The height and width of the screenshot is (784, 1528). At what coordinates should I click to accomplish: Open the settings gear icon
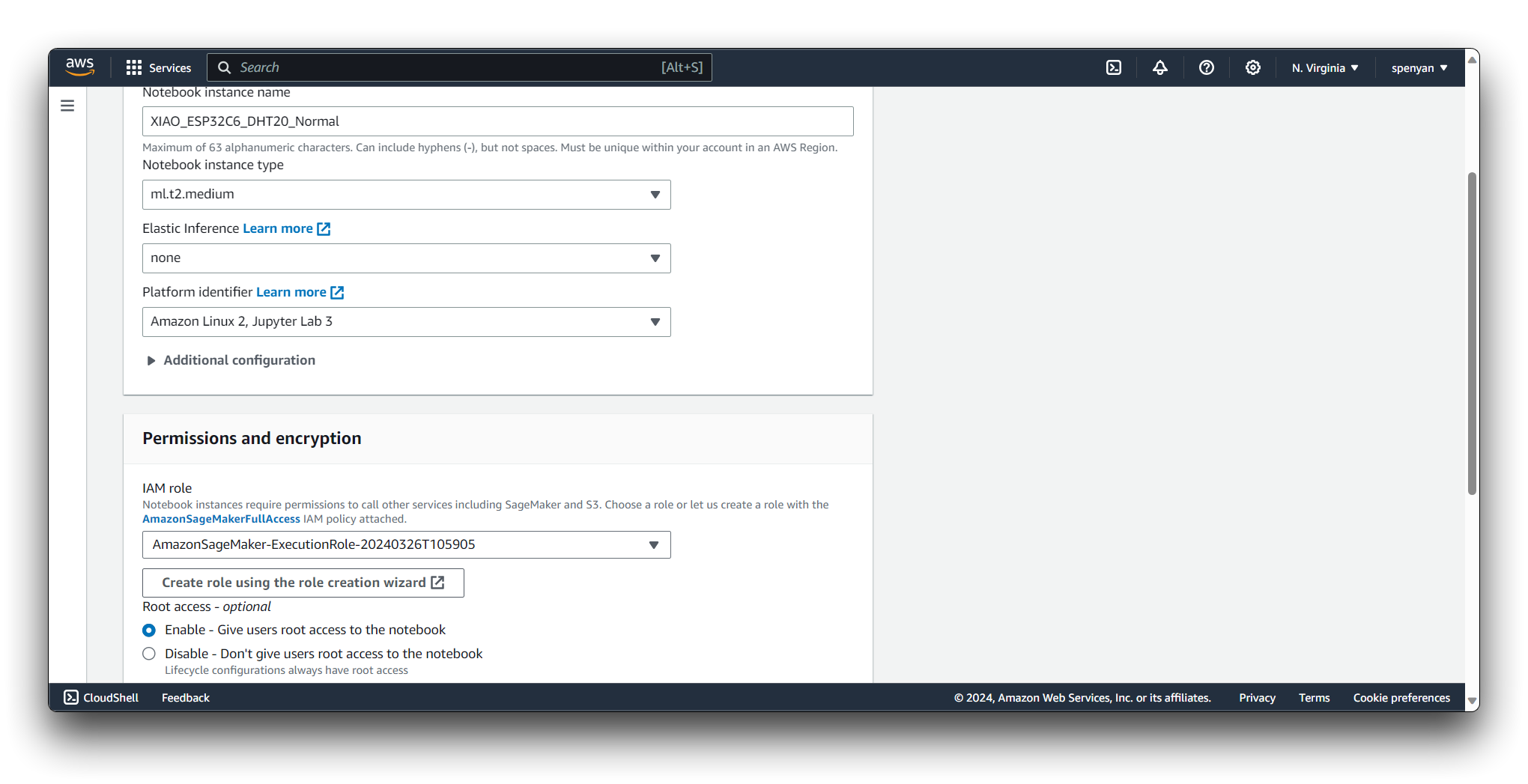click(x=1252, y=67)
